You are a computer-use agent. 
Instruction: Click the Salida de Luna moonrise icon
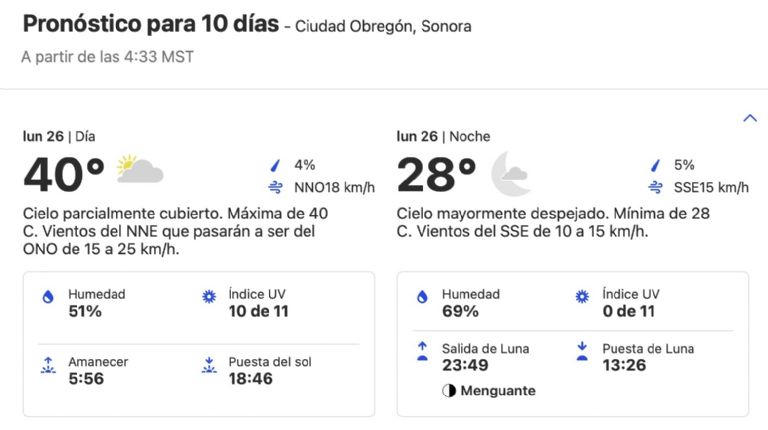422,351
